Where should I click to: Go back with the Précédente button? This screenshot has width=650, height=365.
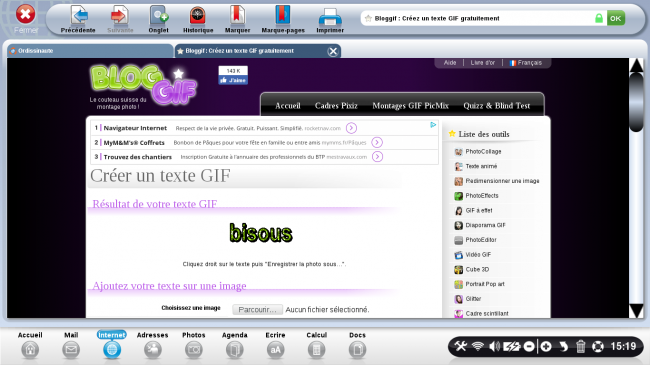point(78,19)
